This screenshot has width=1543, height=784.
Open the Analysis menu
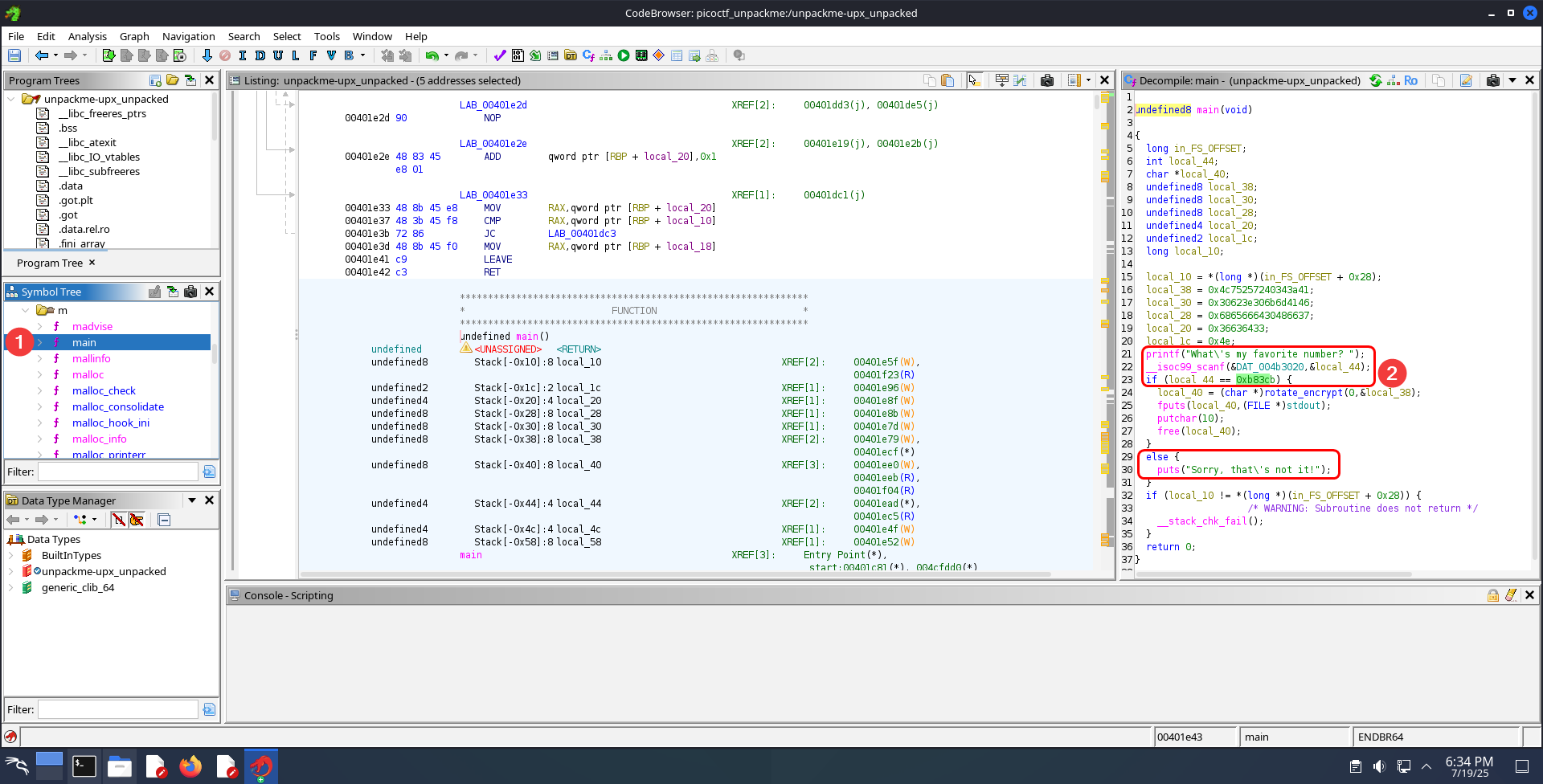pos(87,36)
